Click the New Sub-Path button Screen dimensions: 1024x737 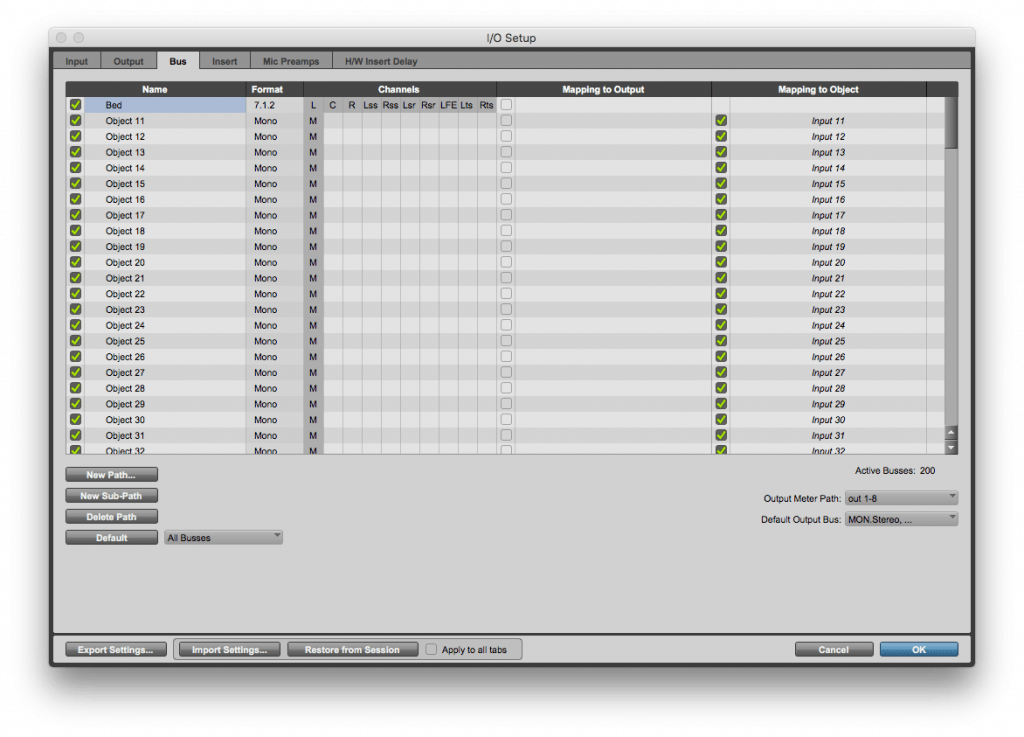click(111, 496)
